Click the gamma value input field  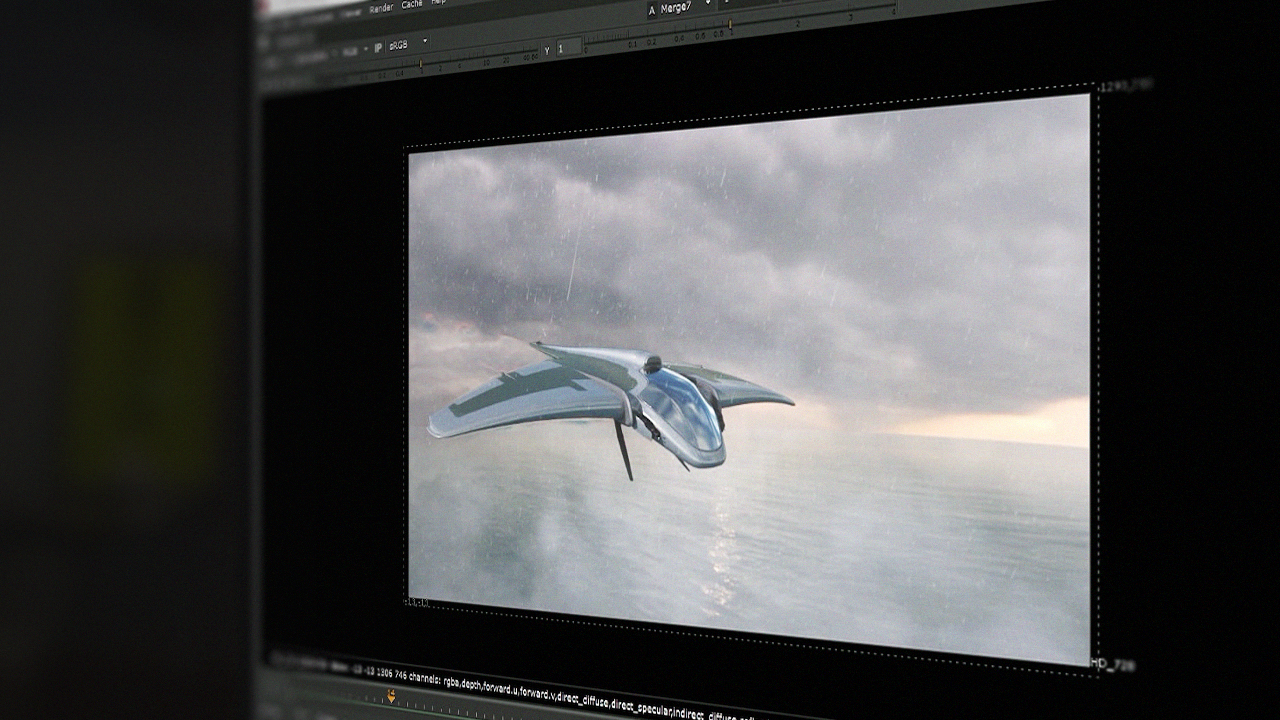[x=568, y=47]
